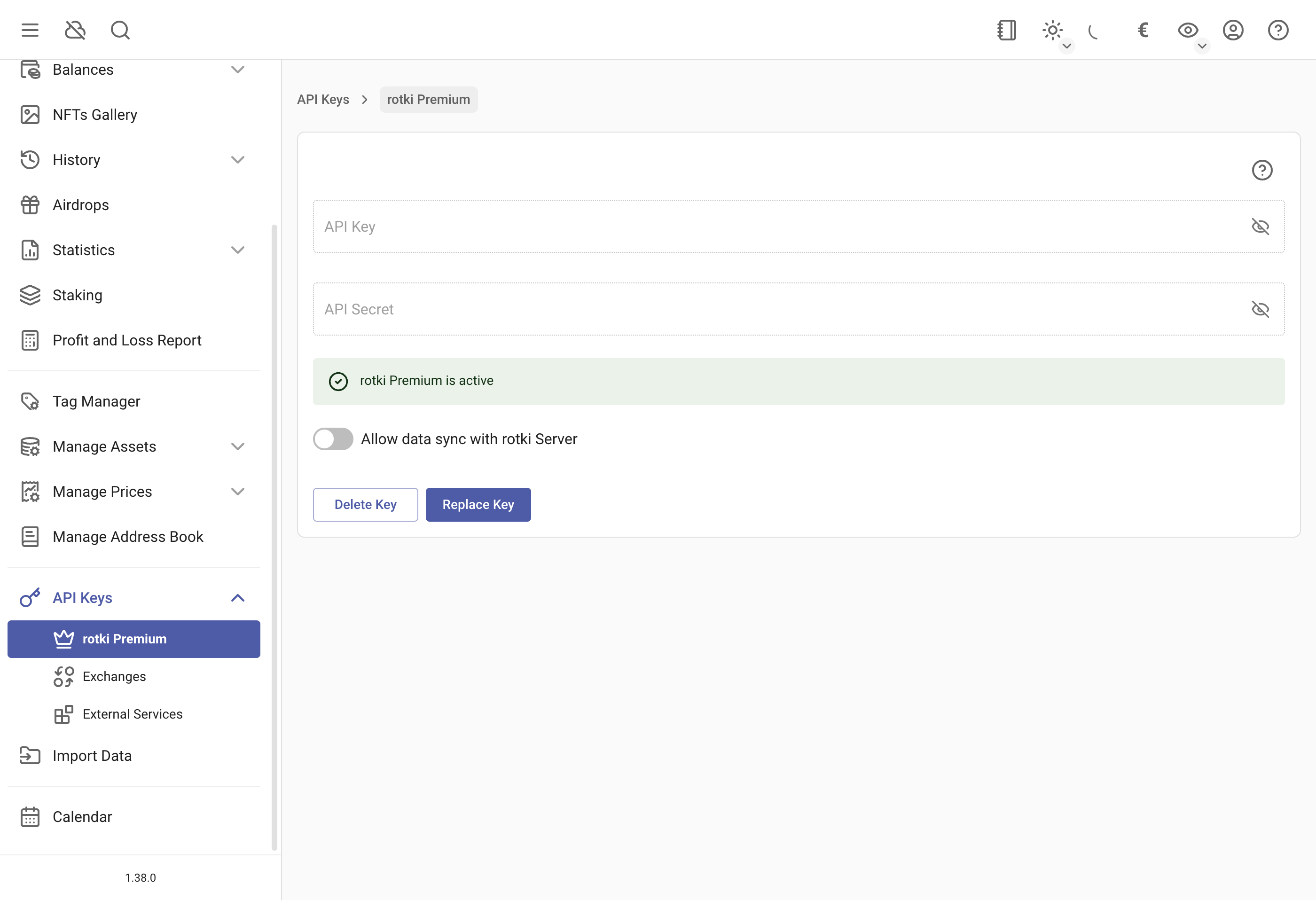The height and width of the screenshot is (900, 1316).
Task: Toggle API Secret field visibility
Action: click(x=1260, y=309)
